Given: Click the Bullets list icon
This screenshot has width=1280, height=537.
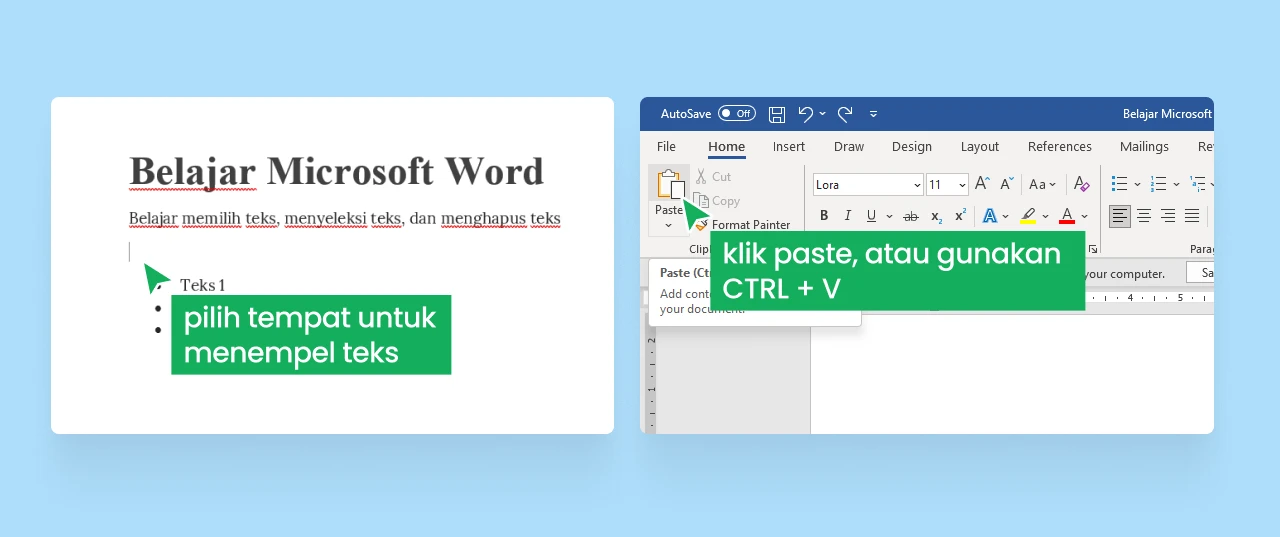Looking at the screenshot, I should [1120, 184].
